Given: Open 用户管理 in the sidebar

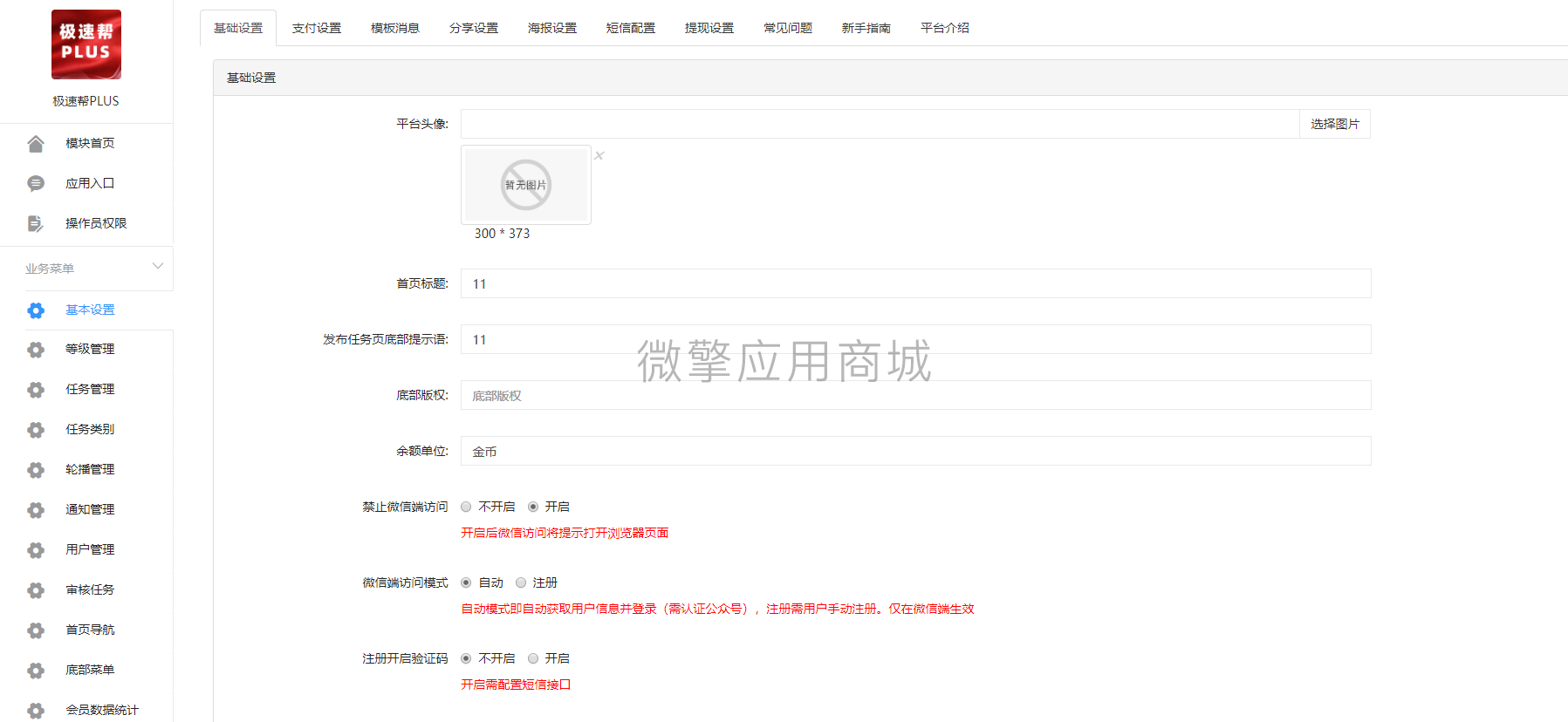Looking at the screenshot, I should point(90,549).
